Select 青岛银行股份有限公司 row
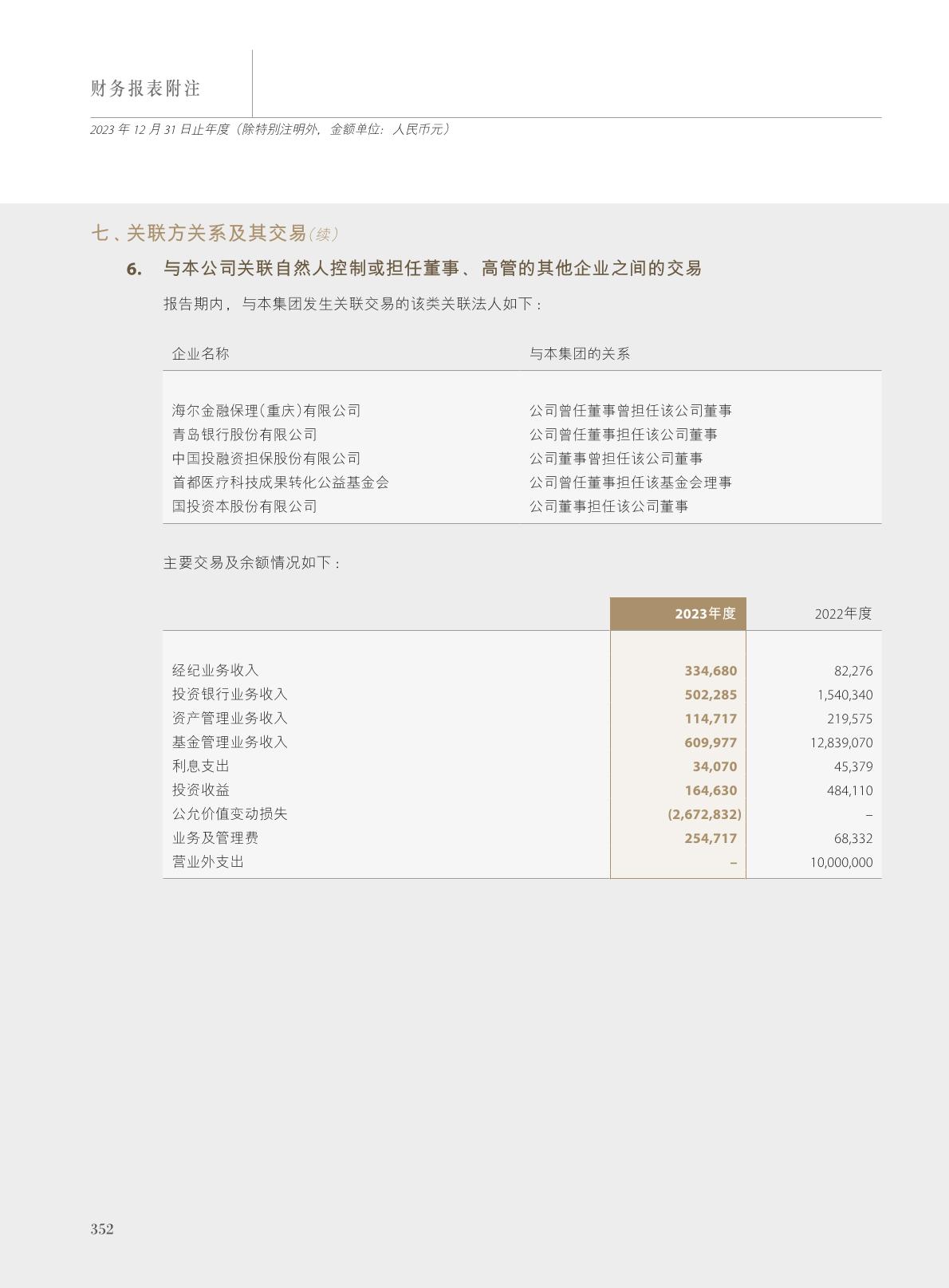The height and width of the screenshot is (1288, 949). click(x=244, y=435)
